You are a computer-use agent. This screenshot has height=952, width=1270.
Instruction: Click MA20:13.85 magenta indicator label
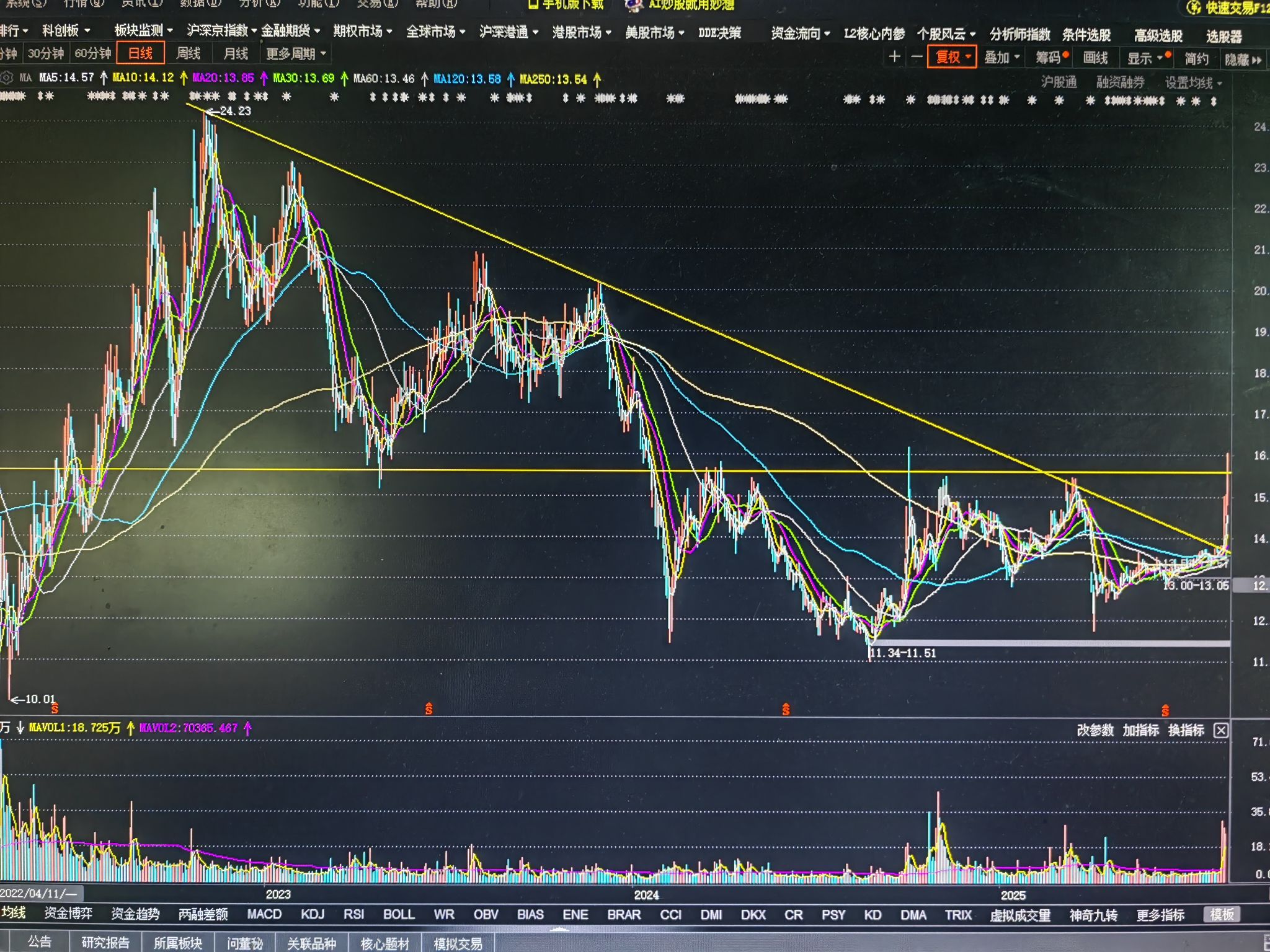(x=223, y=78)
